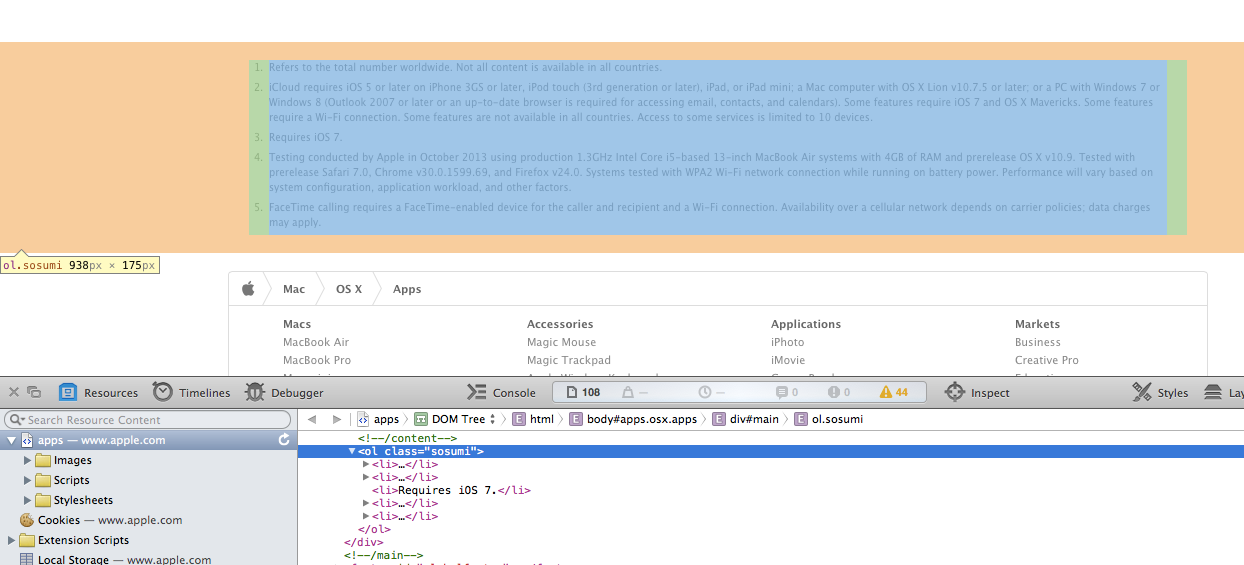
Task: Click the resource size weight indicator
Action: point(635,393)
